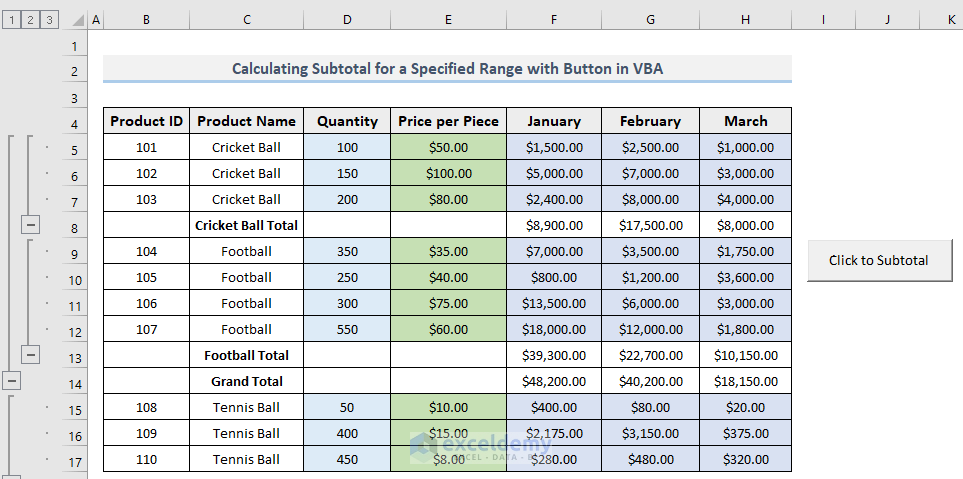This screenshot has width=963, height=479.
Task: Select column F header
Action: tap(553, 19)
